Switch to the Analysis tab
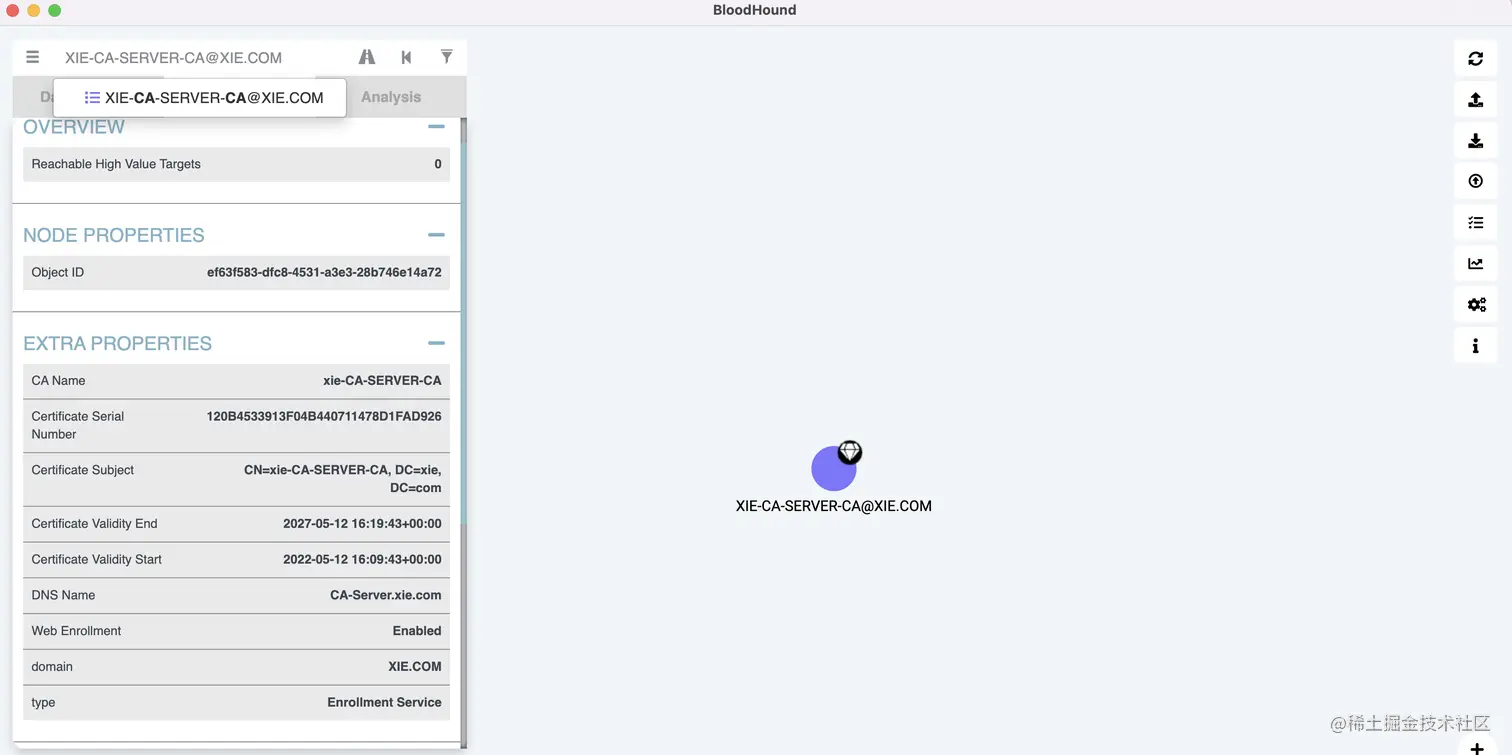1512x755 pixels. (x=391, y=97)
